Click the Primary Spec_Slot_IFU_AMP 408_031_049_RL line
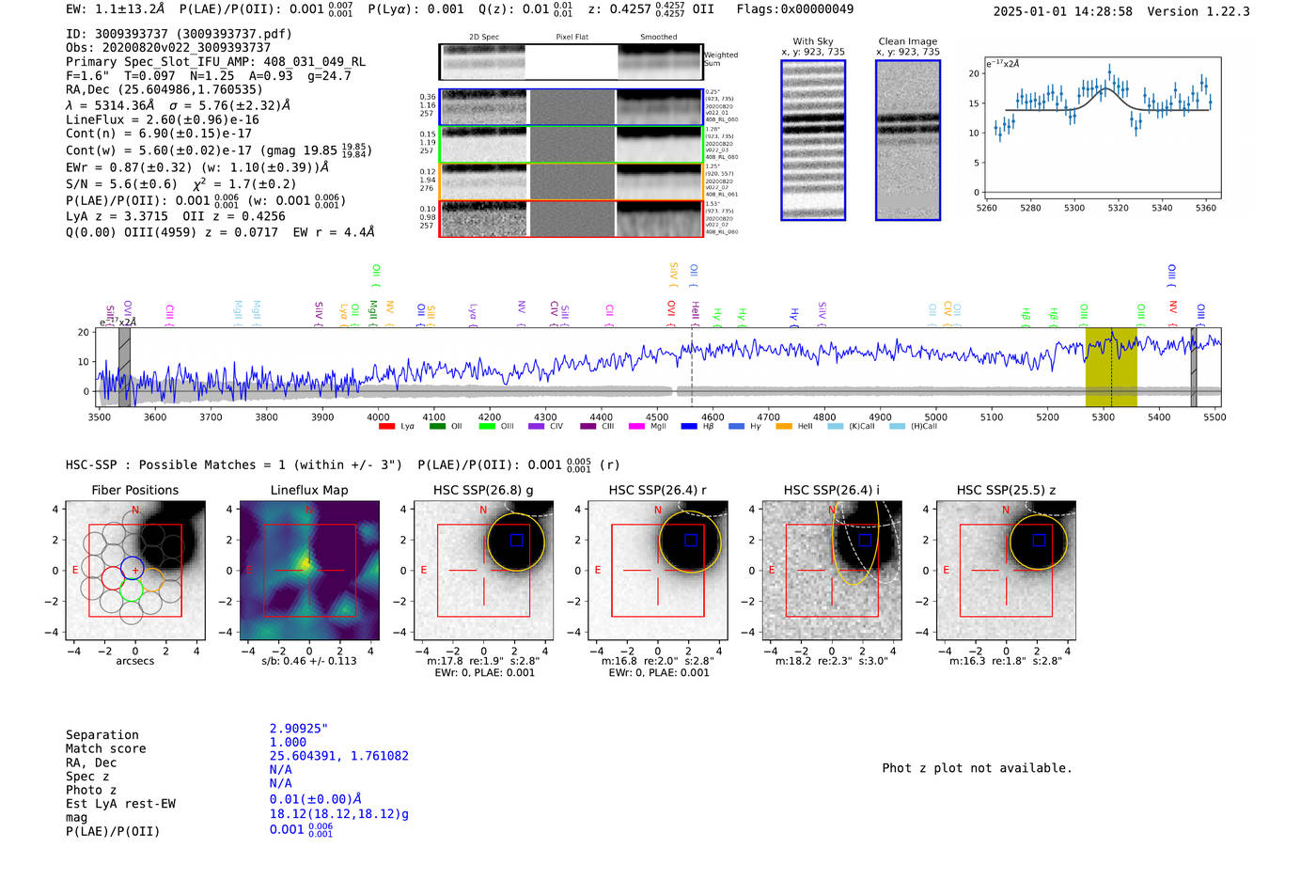Image resolution: width=1316 pixels, height=896 pixels. [216, 61]
